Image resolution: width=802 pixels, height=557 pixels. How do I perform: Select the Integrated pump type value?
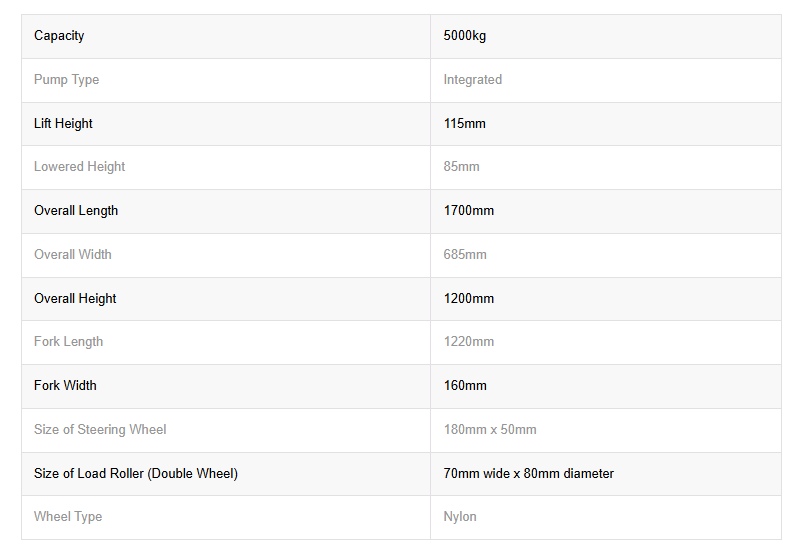(473, 80)
